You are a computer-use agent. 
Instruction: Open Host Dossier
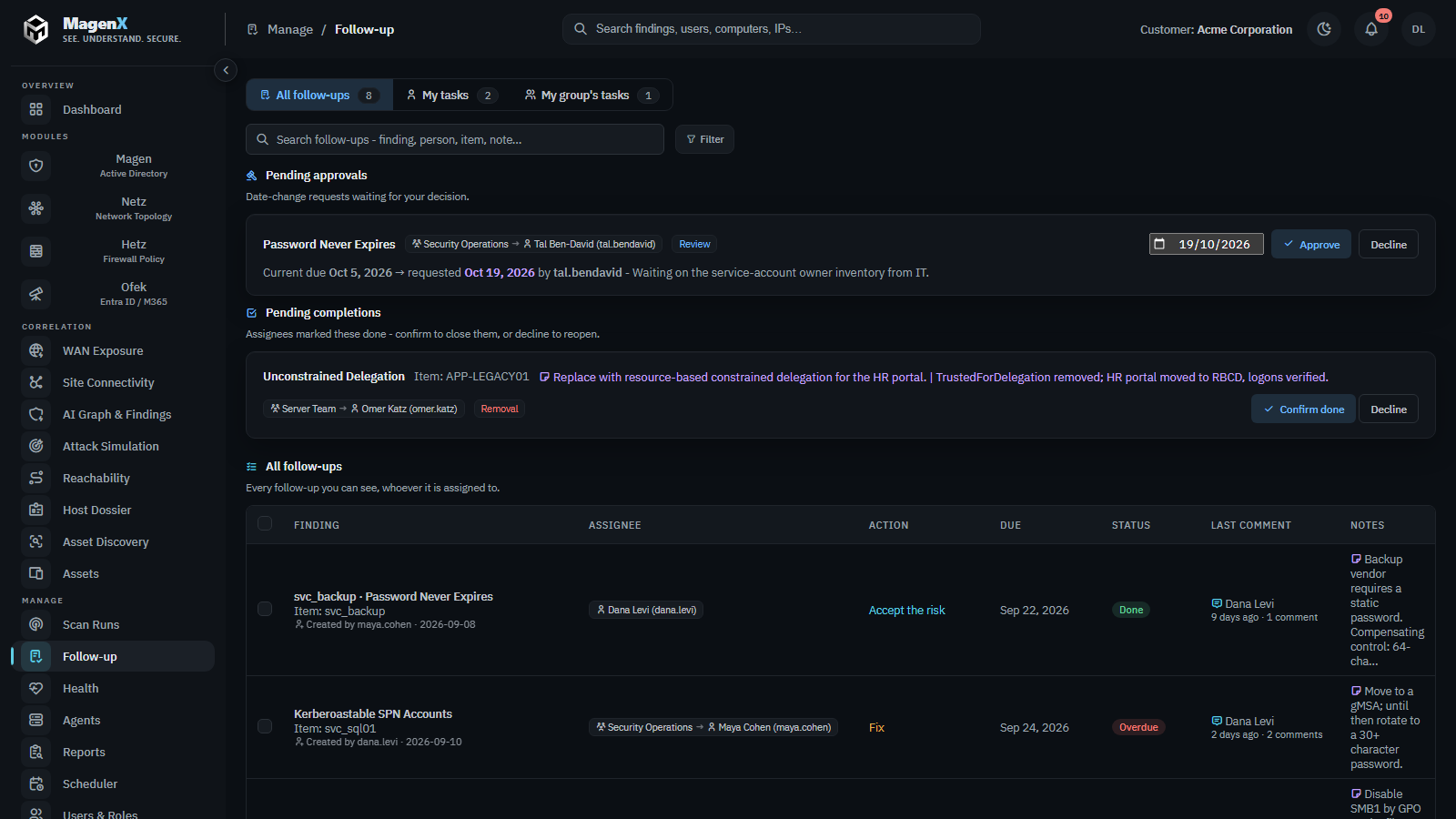[x=113, y=510]
